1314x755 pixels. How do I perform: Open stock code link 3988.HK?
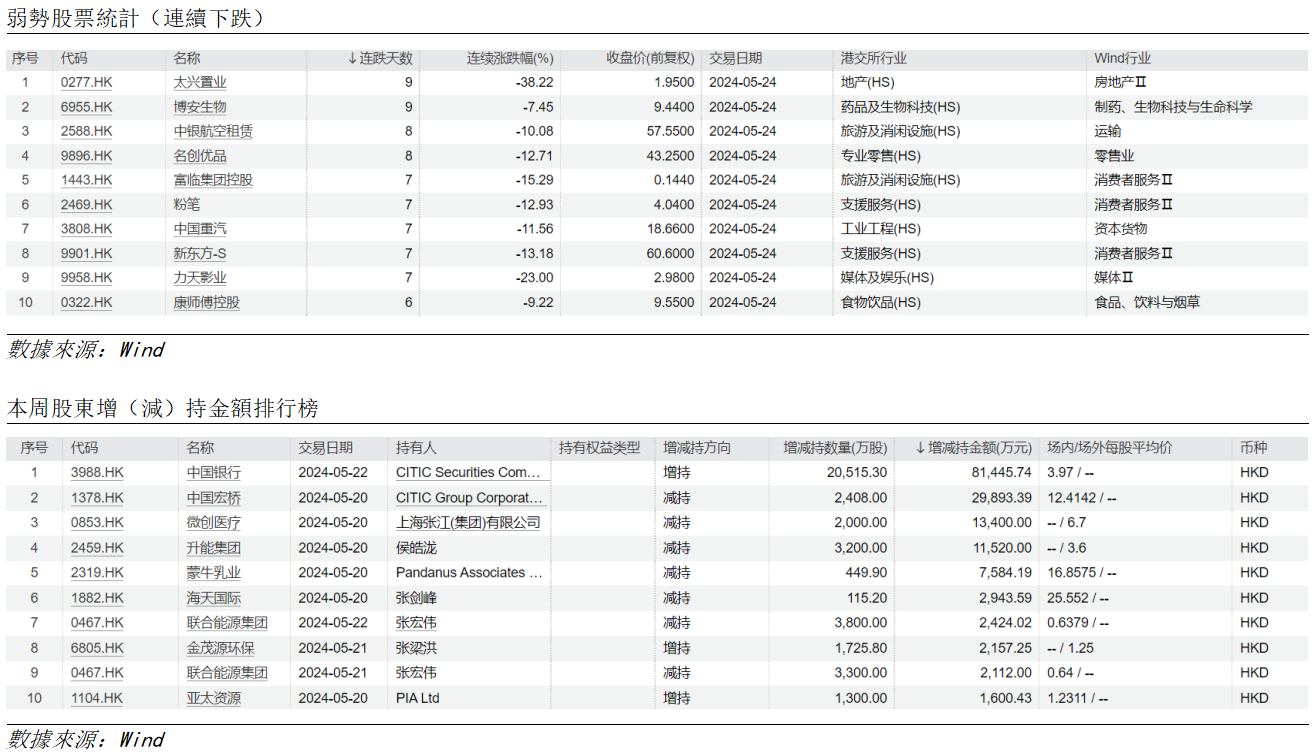click(97, 473)
